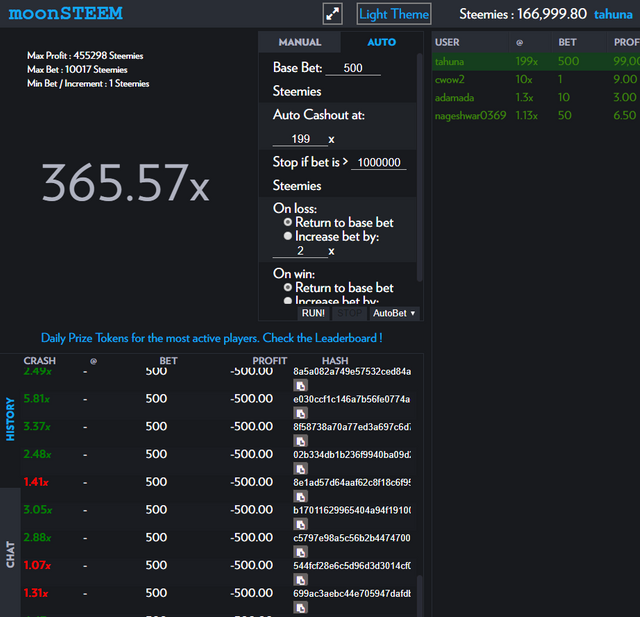Copy hash 8f58738a70a77ed3a697c6d7

point(300,441)
